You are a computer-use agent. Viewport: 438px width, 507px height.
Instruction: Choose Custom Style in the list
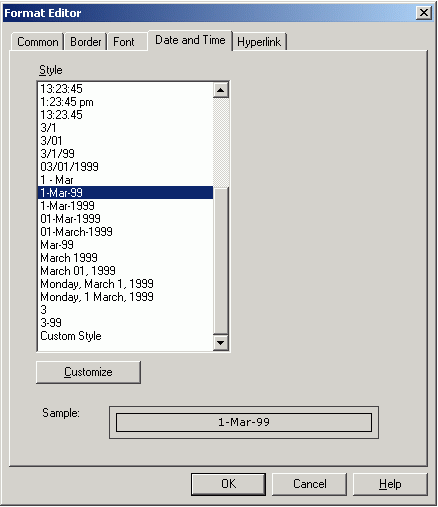125,336
